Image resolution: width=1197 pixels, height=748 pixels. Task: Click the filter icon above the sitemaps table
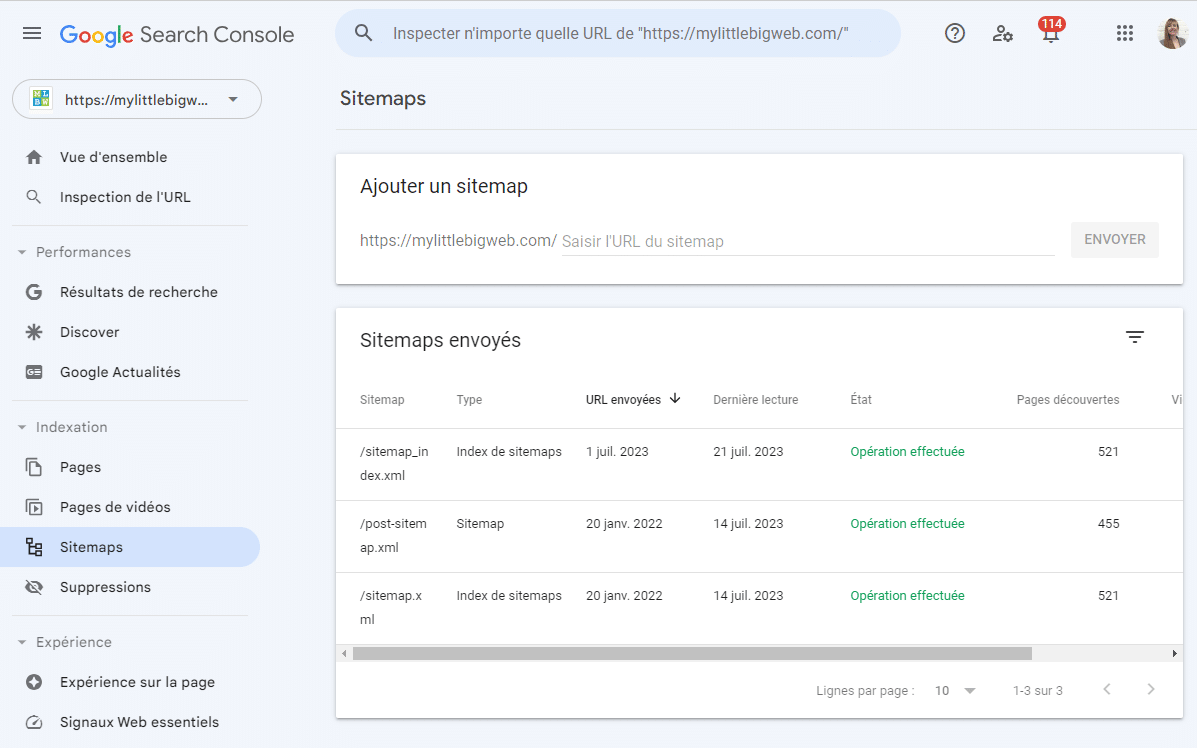pyautogui.click(x=1134, y=337)
